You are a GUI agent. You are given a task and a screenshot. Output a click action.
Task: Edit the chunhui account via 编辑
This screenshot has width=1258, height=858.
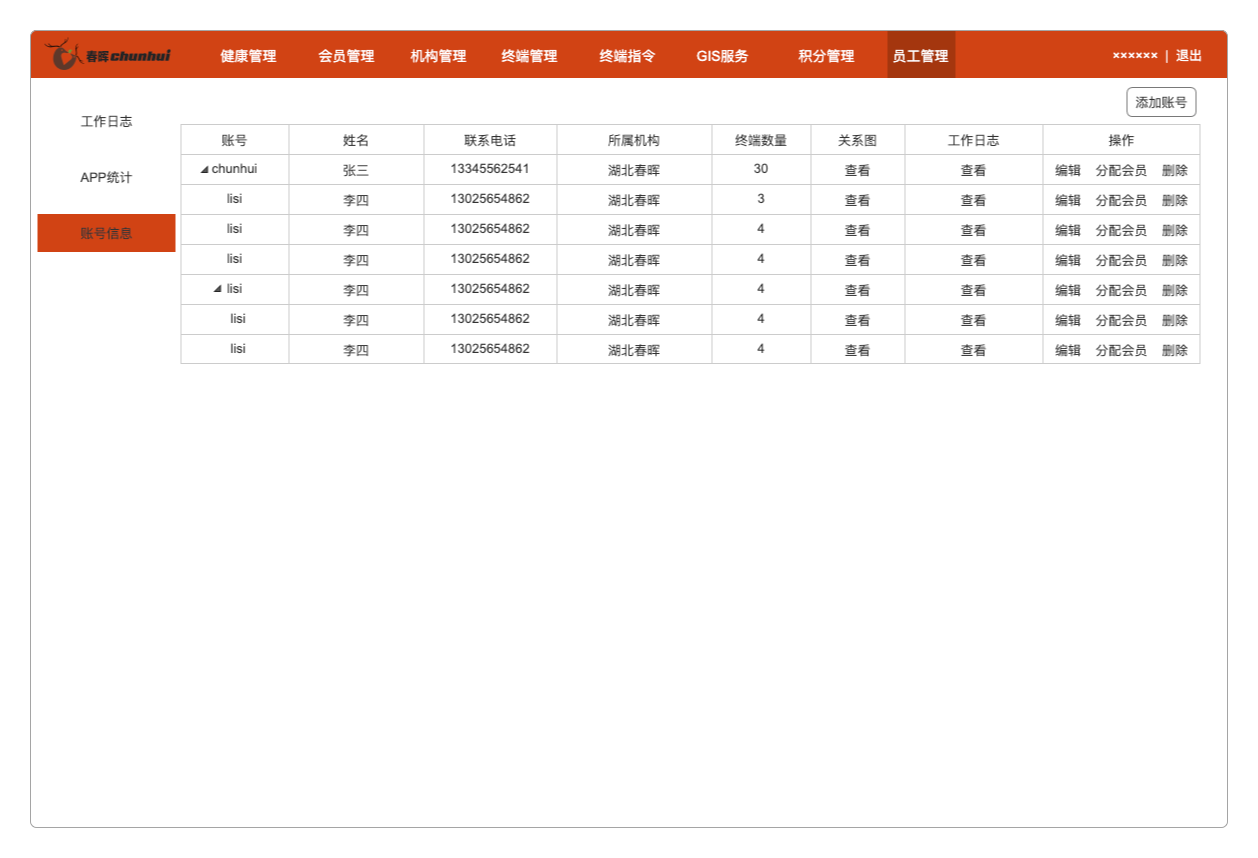[1068, 170]
